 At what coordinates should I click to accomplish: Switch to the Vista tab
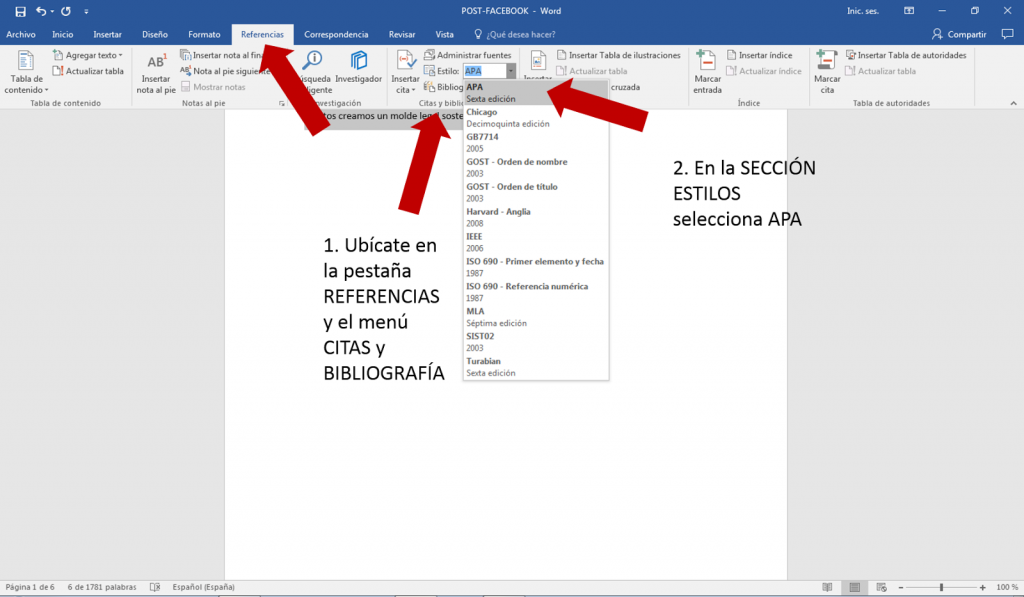pyautogui.click(x=445, y=35)
